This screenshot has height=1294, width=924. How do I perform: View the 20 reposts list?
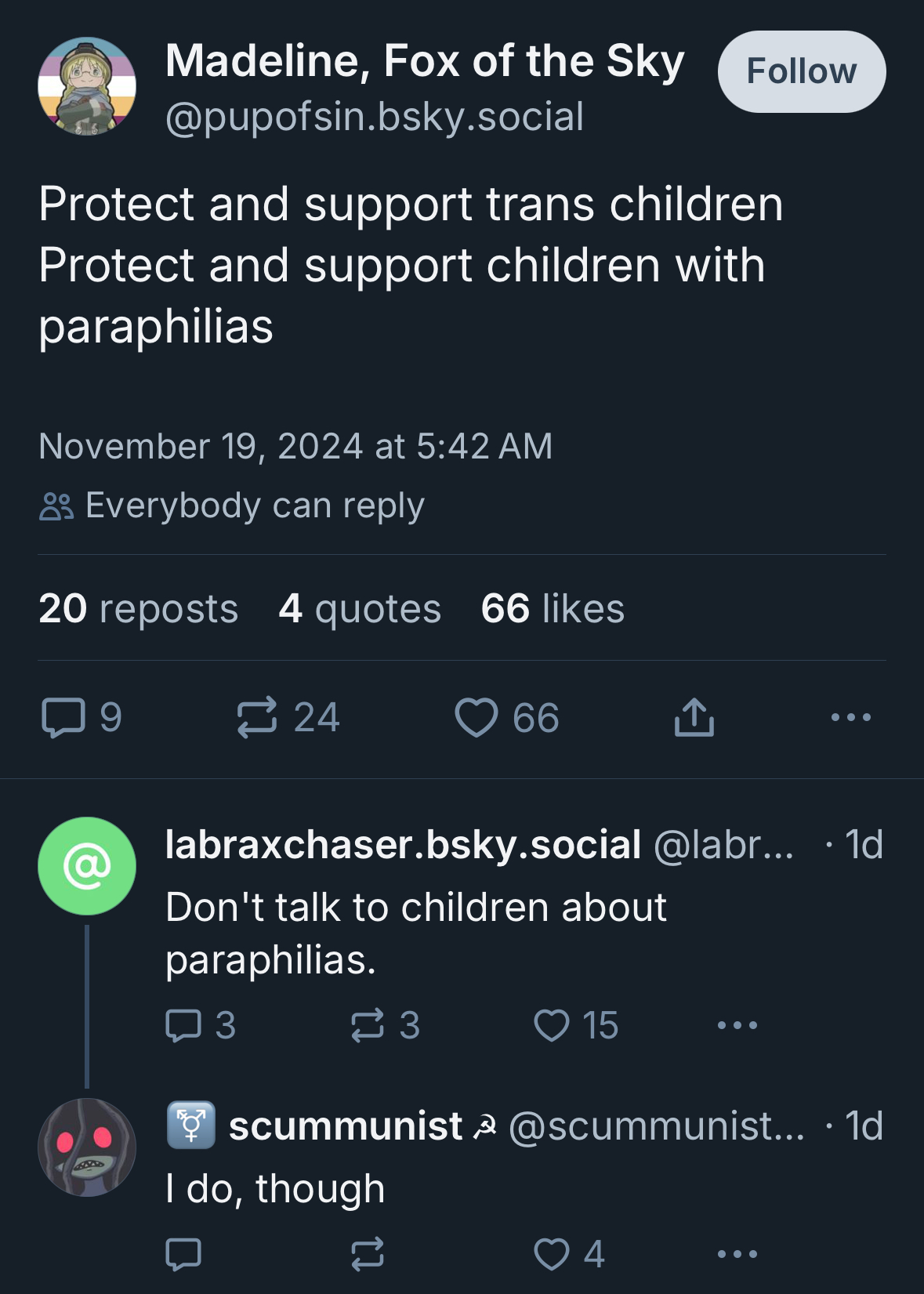coord(138,608)
